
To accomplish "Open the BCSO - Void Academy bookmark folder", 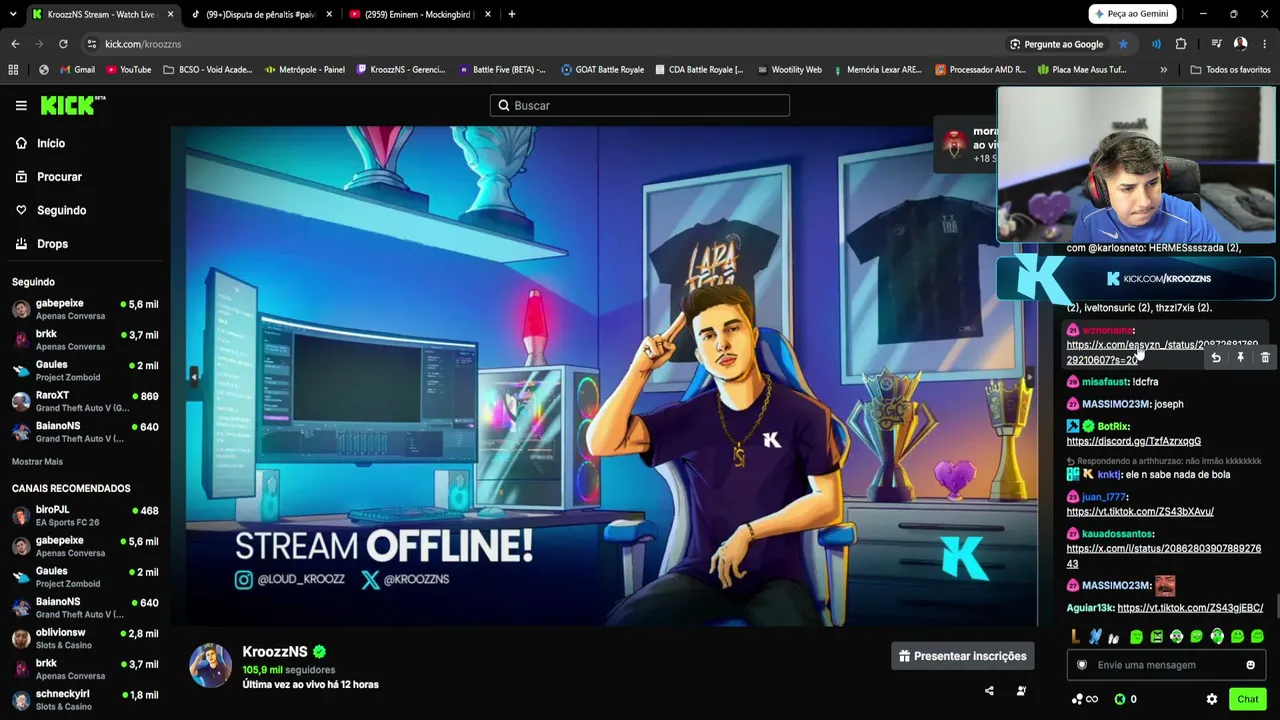I will click(207, 70).
